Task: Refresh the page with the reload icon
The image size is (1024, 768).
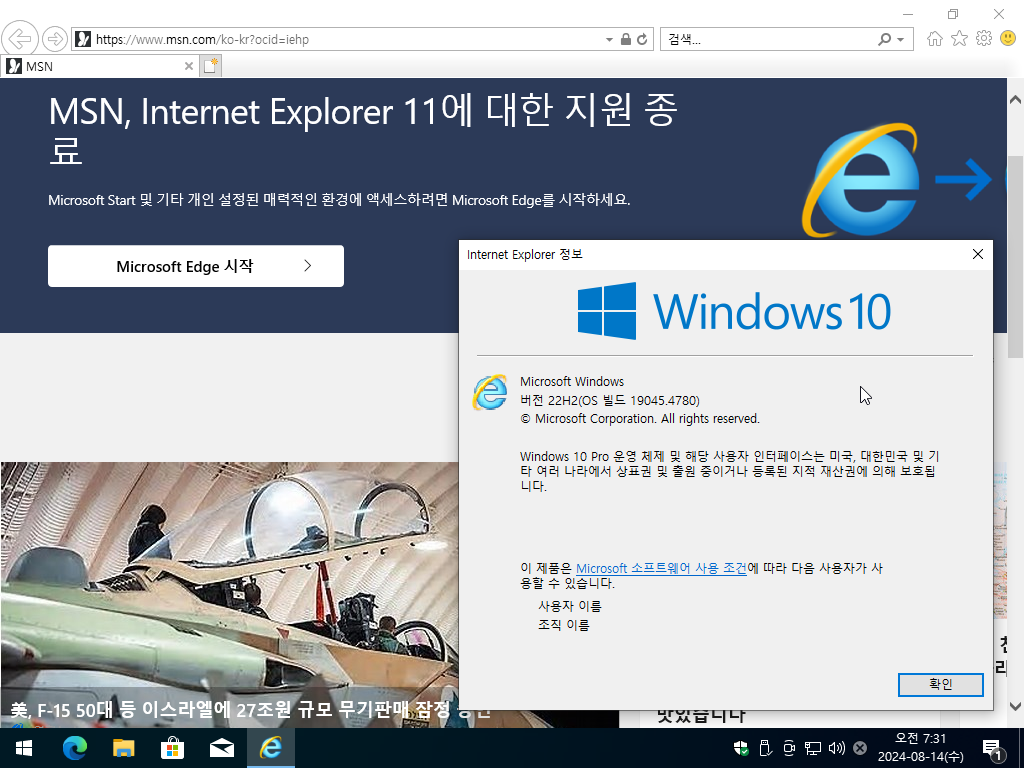Action: pyautogui.click(x=643, y=39)
